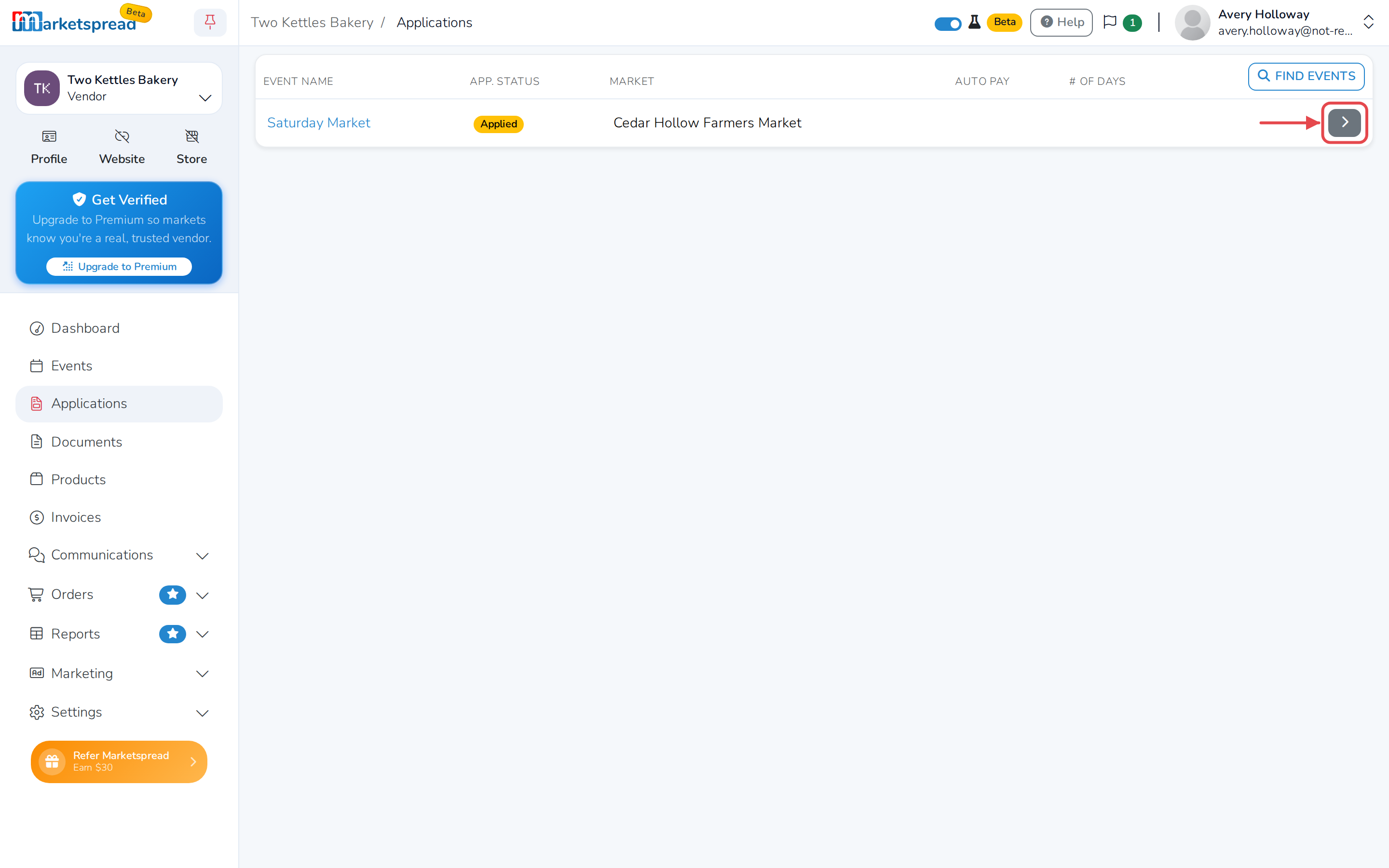Open Documents in sidebar
This screenshot has height=868, width=1389.
click(x=119, y=442)
